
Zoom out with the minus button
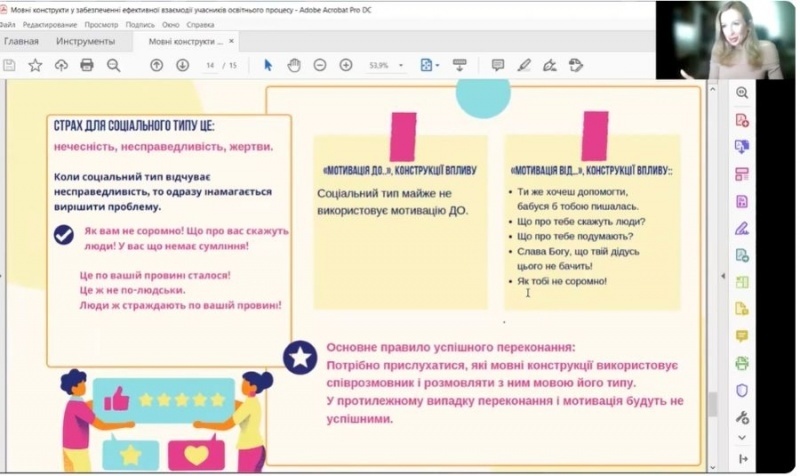320,65
